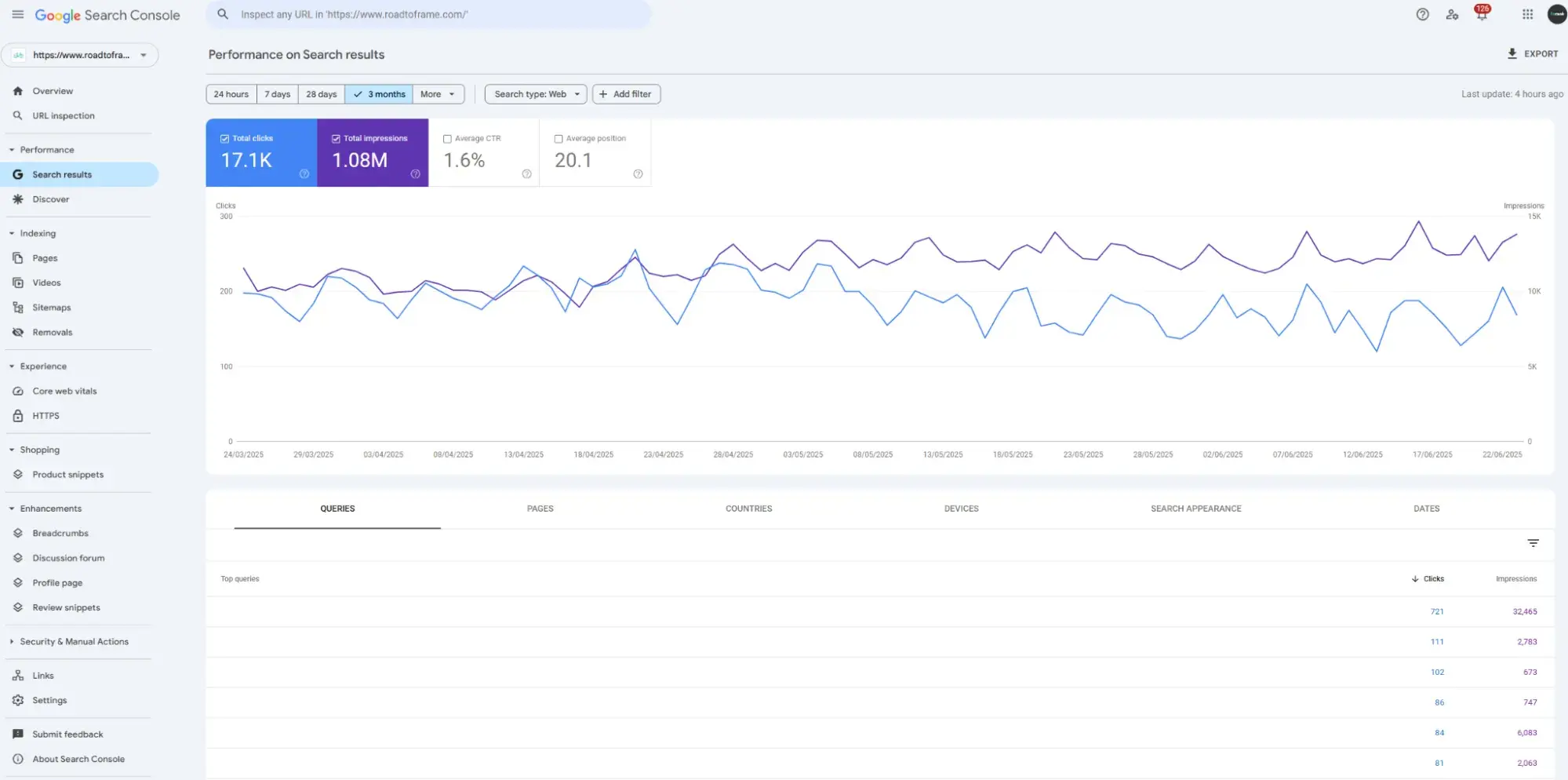The image size is (1568, 780).
Task: Switch to the COUNTRIES tab
Action: [748, 508]
